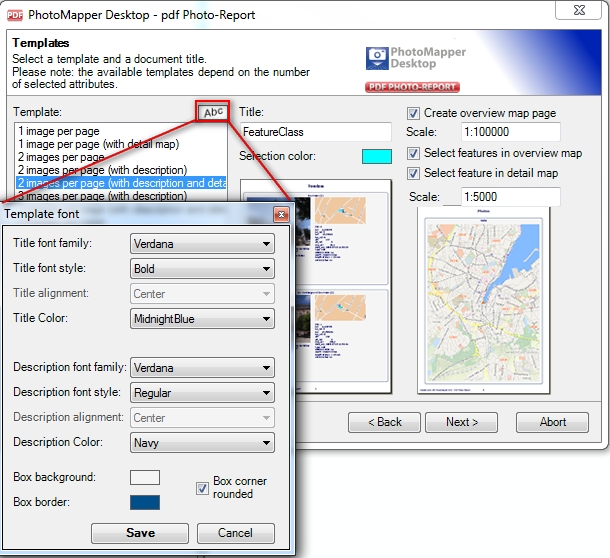This screenshot has width=610, height=558.
Task: Open the Description Color dropdown
Action: tap(202, 442)
